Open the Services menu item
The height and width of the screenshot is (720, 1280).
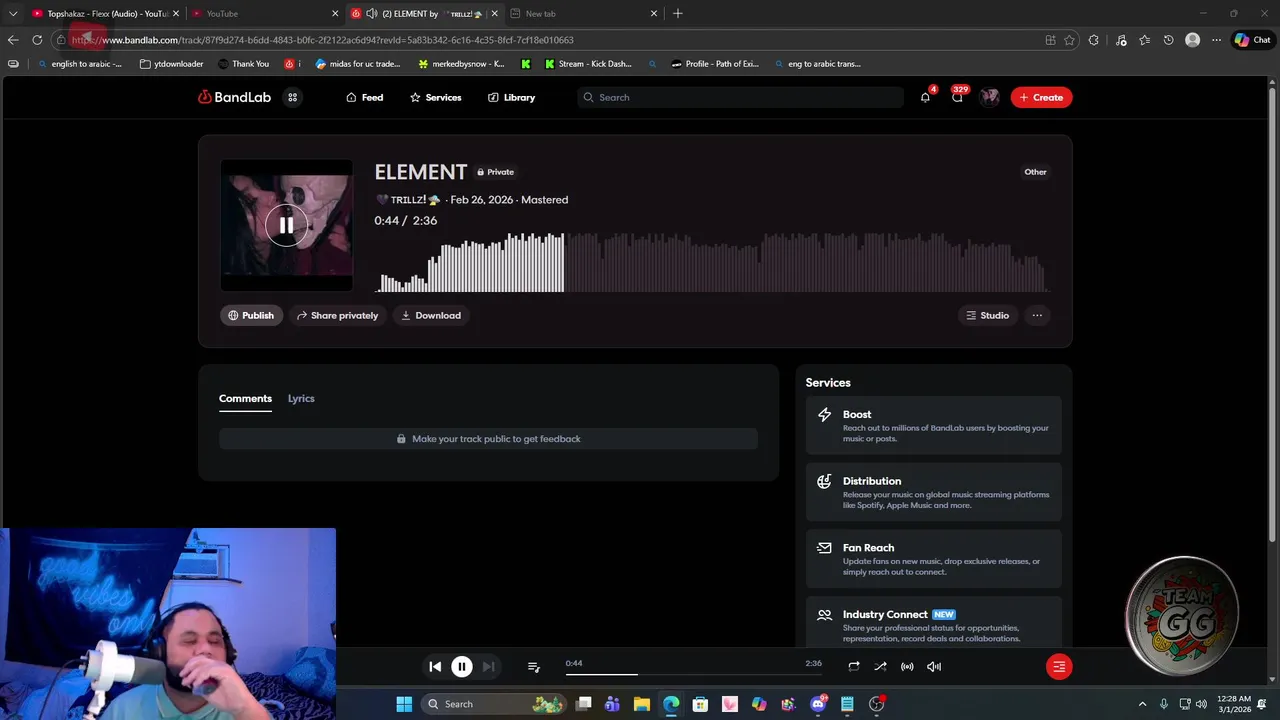(x=435, y=97)
